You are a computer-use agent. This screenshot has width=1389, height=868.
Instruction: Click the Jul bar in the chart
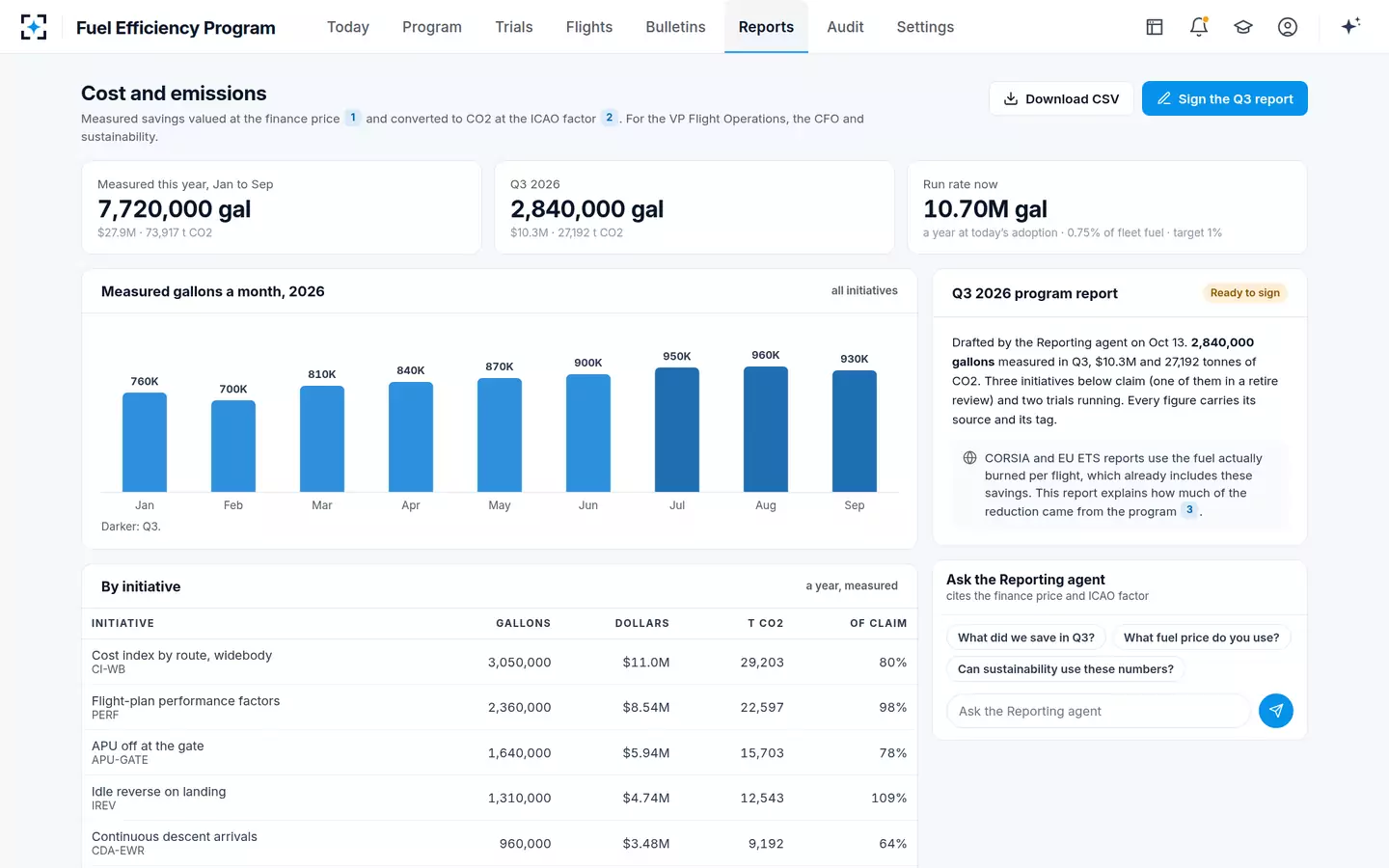(x=677, y=430)
